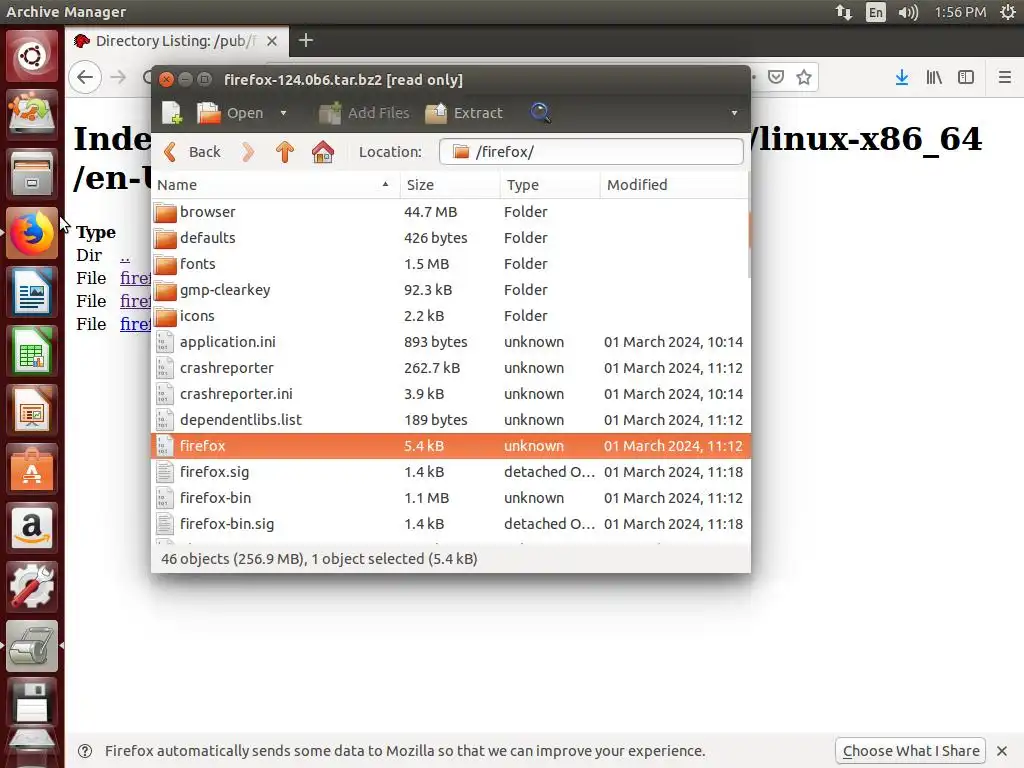Click the Archive Manager launcher icon
Screen dimensions: 1024x768
tap(32, 646)
